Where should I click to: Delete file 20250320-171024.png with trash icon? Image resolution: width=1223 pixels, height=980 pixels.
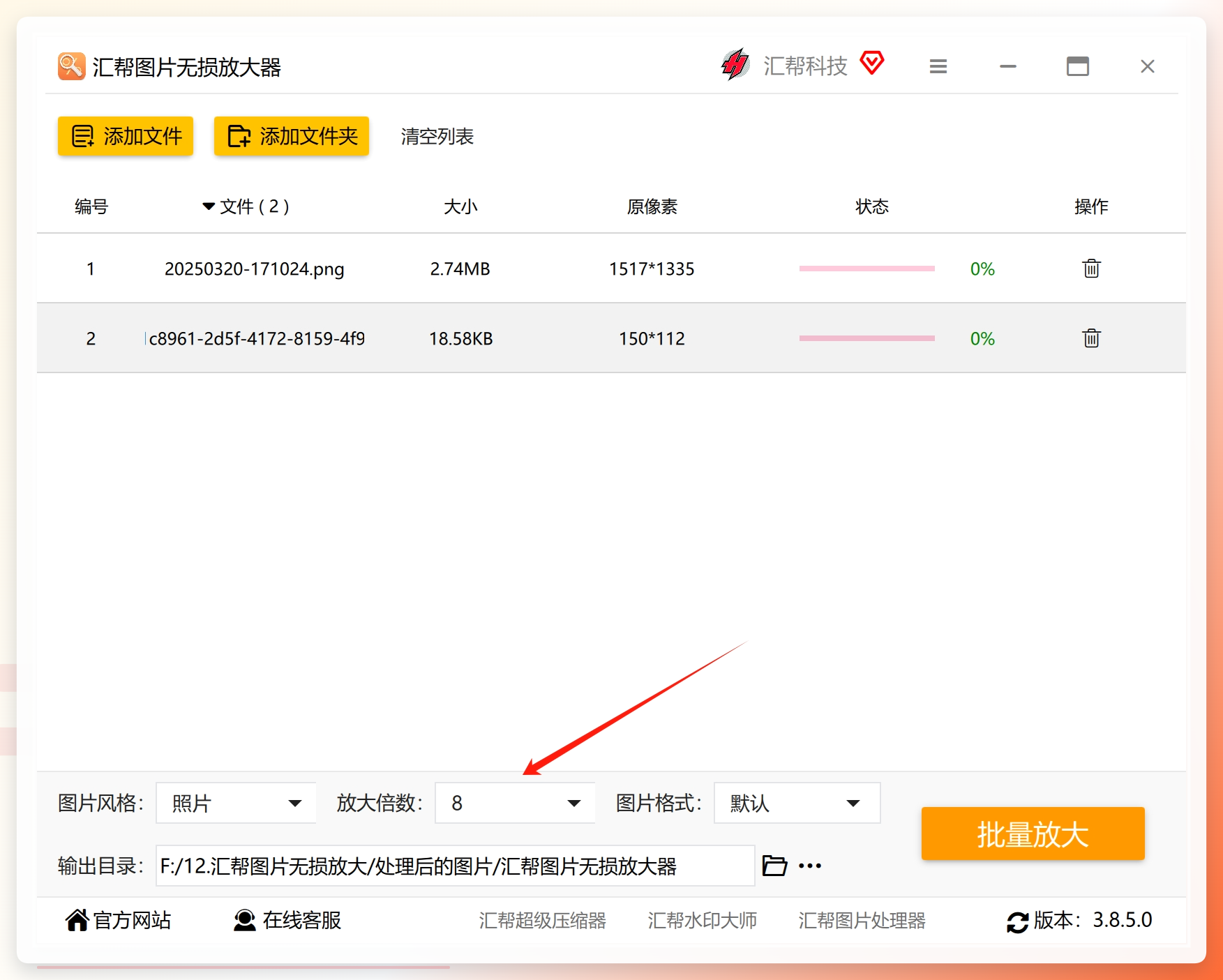click(x=1091, y=268)
